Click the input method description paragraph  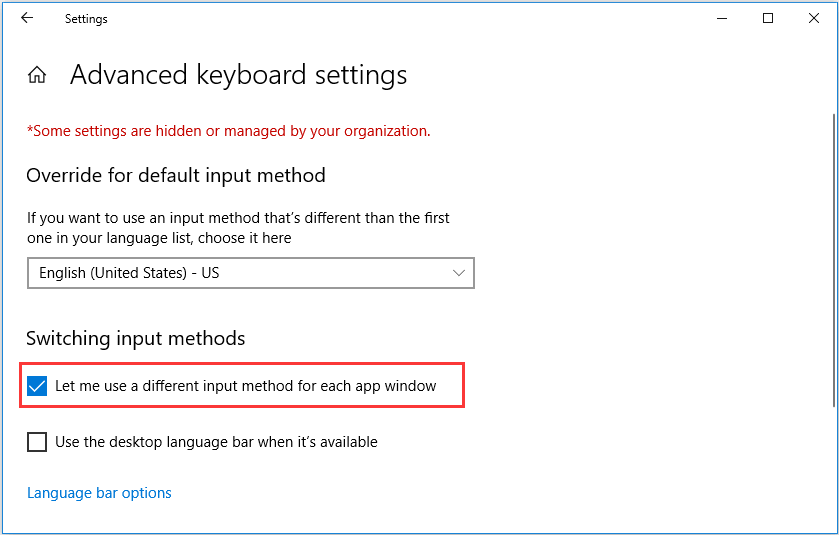click(238, 228)
